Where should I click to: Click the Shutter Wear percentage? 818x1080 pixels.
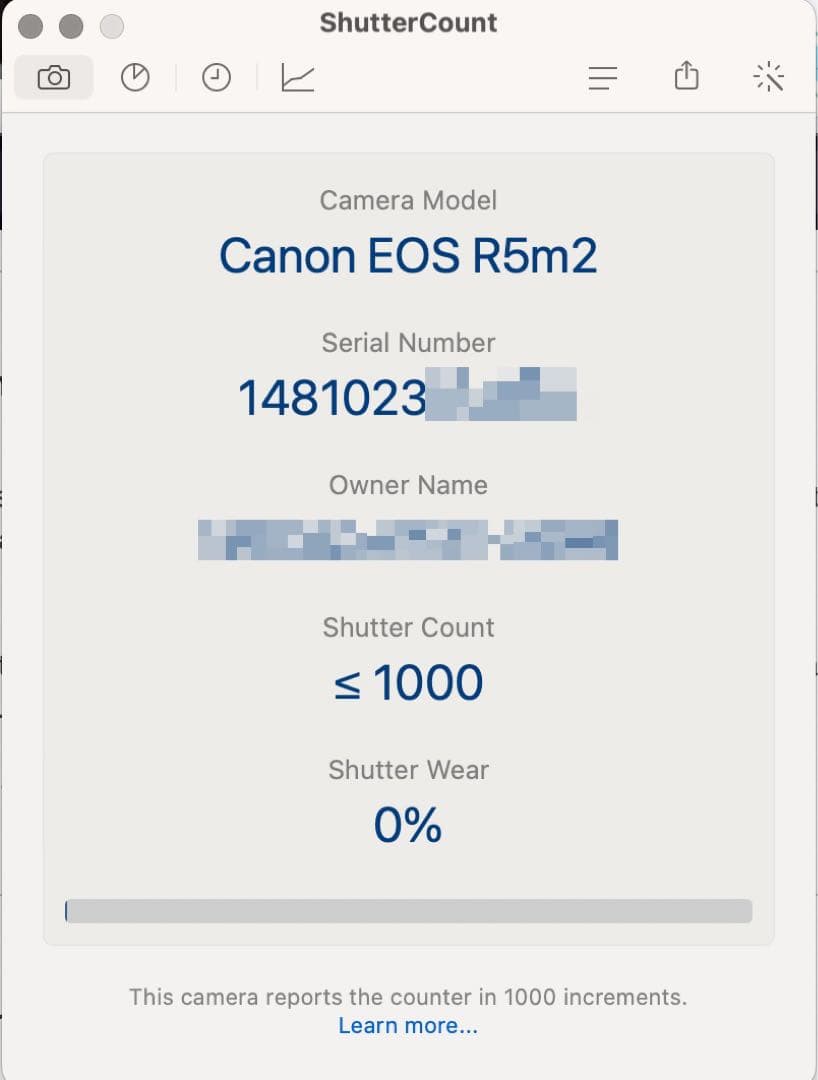click(408, 824)
